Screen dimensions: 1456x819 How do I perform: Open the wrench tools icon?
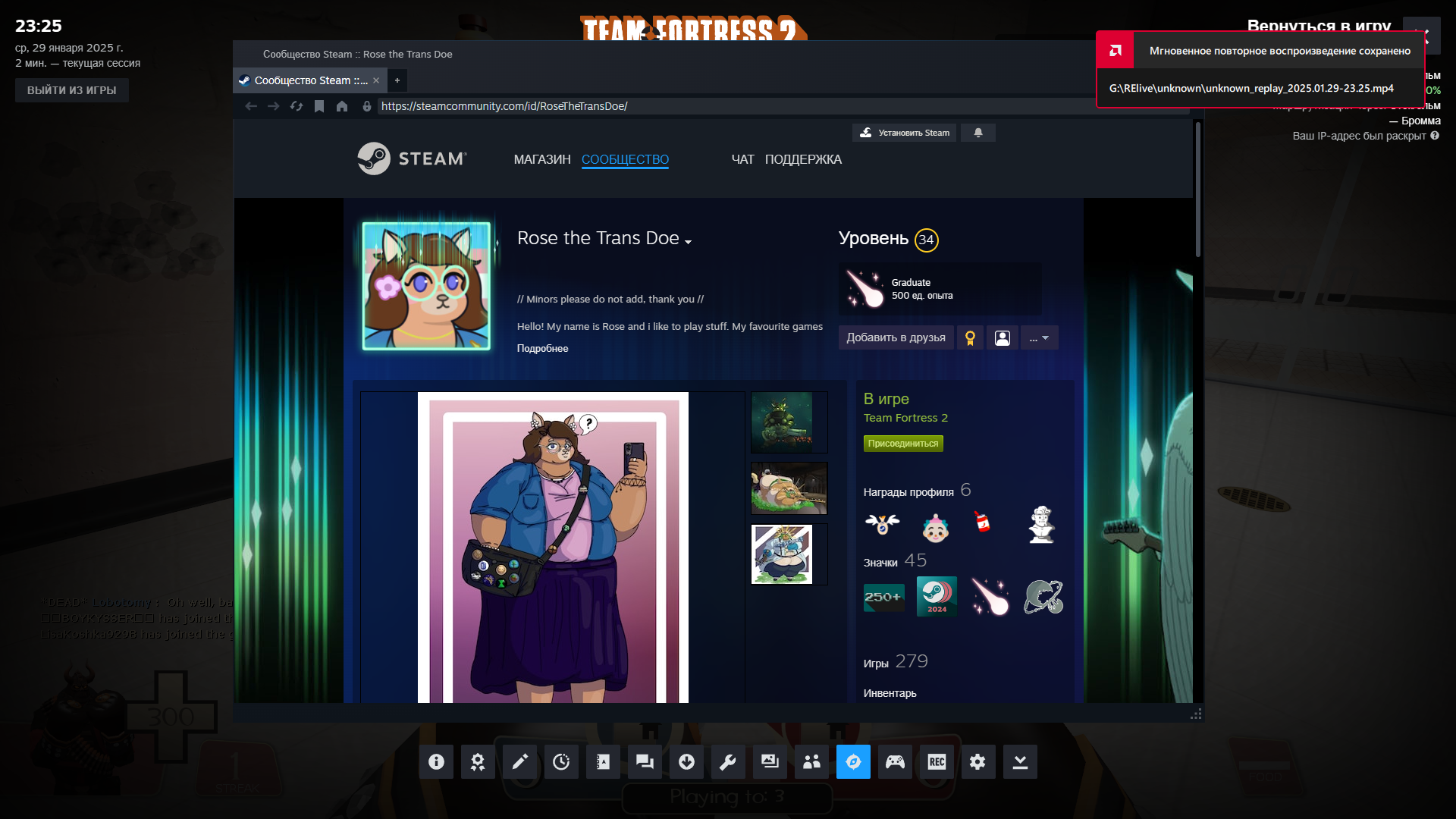coord(728,761)
